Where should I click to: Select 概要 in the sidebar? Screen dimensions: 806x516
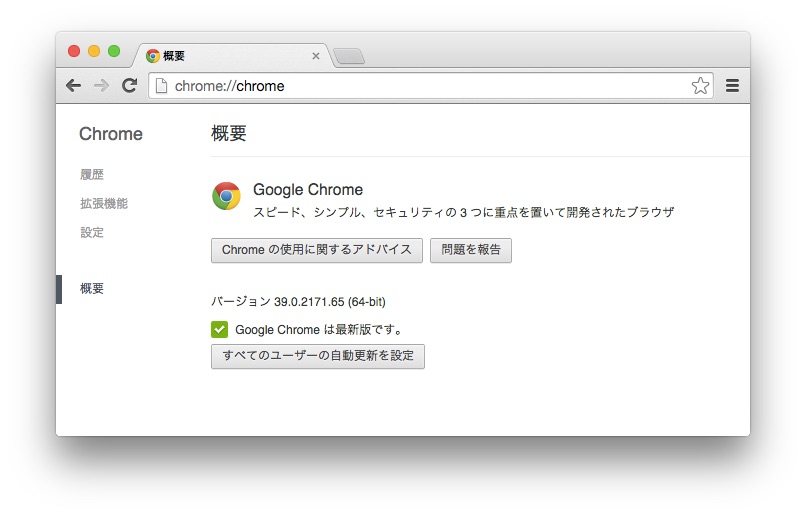click(92, 289)
